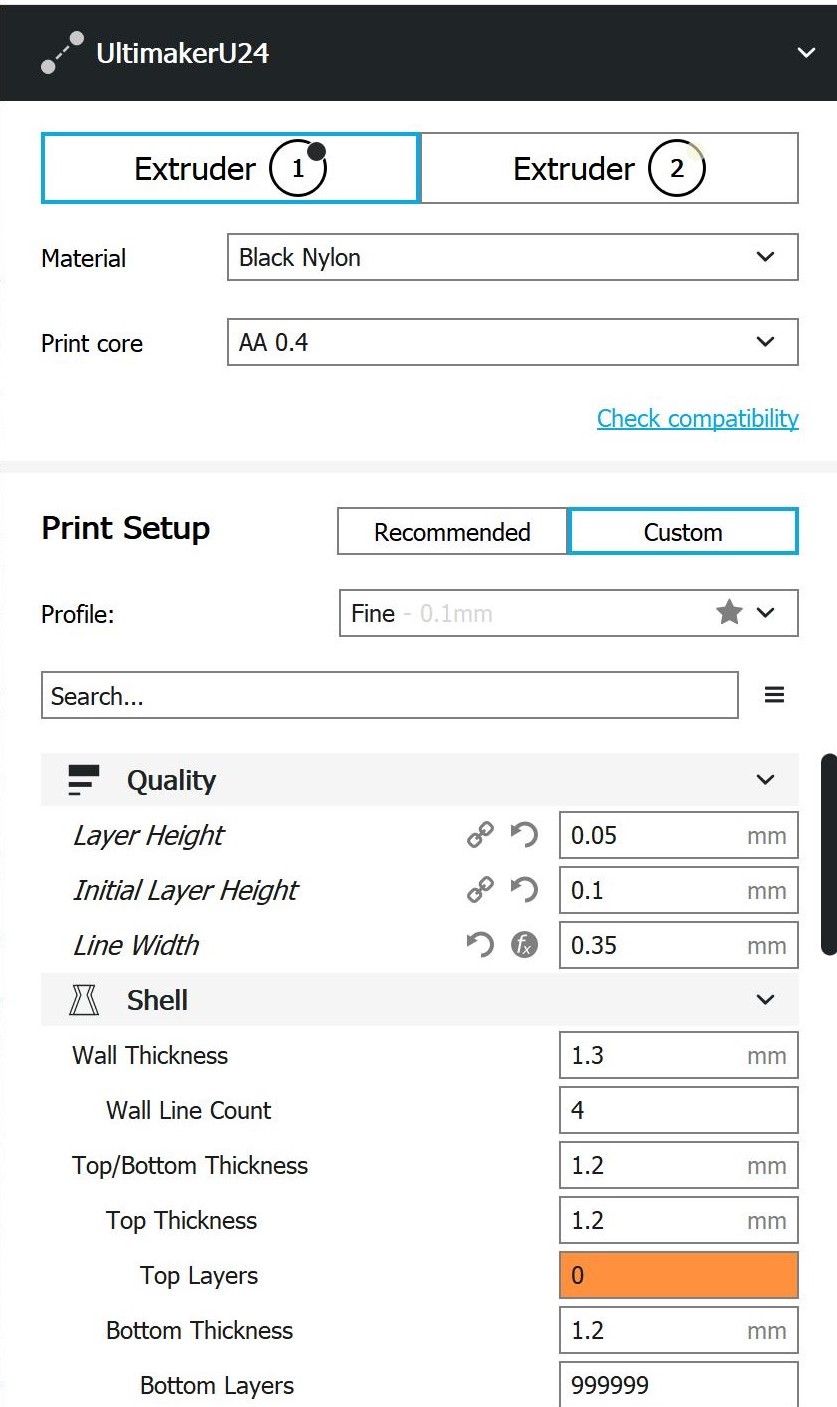Click the Check compatibility link
The width and height of the screenshot is (837, 1407).
[x=697, y=418]
